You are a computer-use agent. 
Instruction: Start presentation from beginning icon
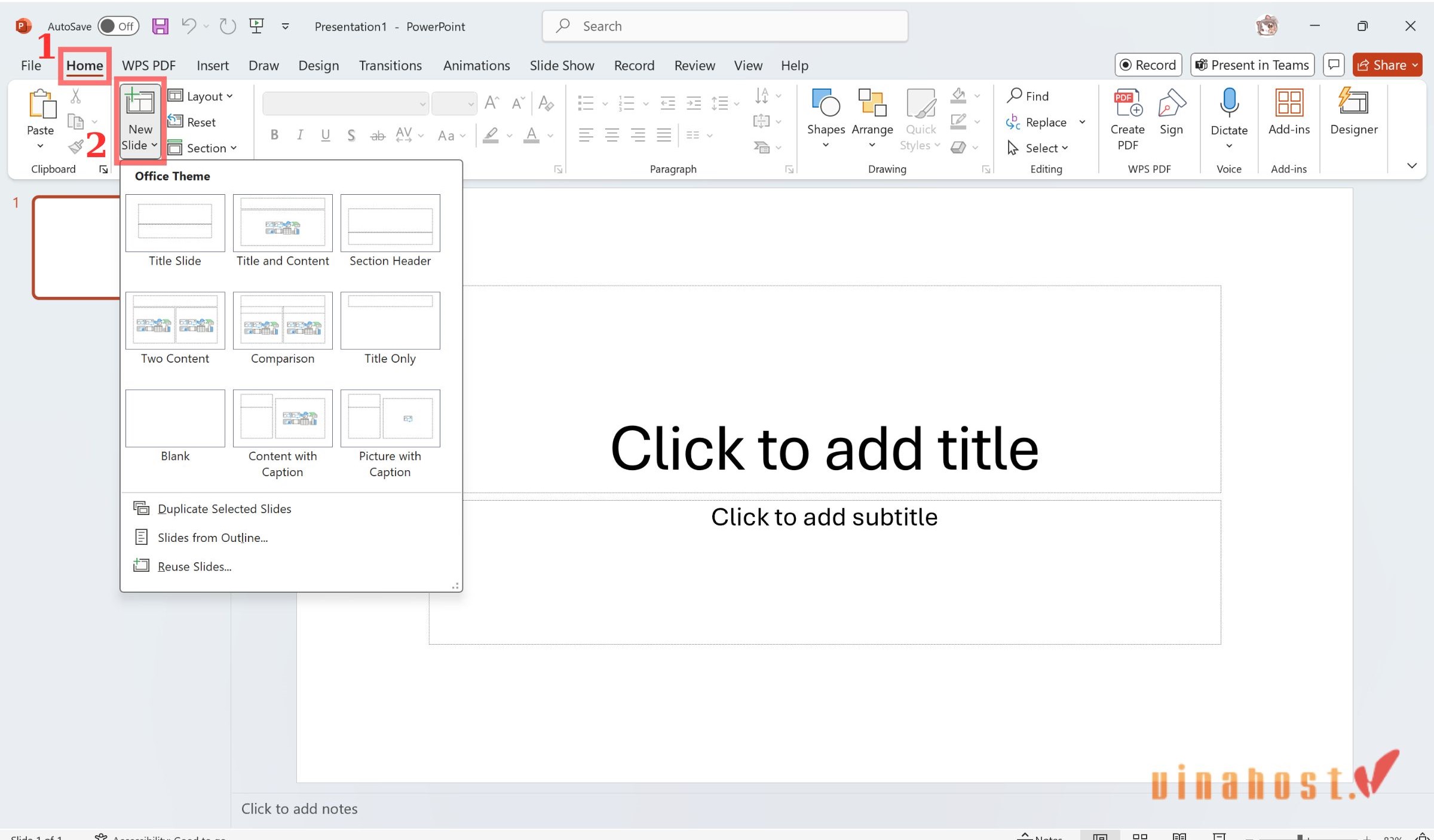(x=256, y=26)
